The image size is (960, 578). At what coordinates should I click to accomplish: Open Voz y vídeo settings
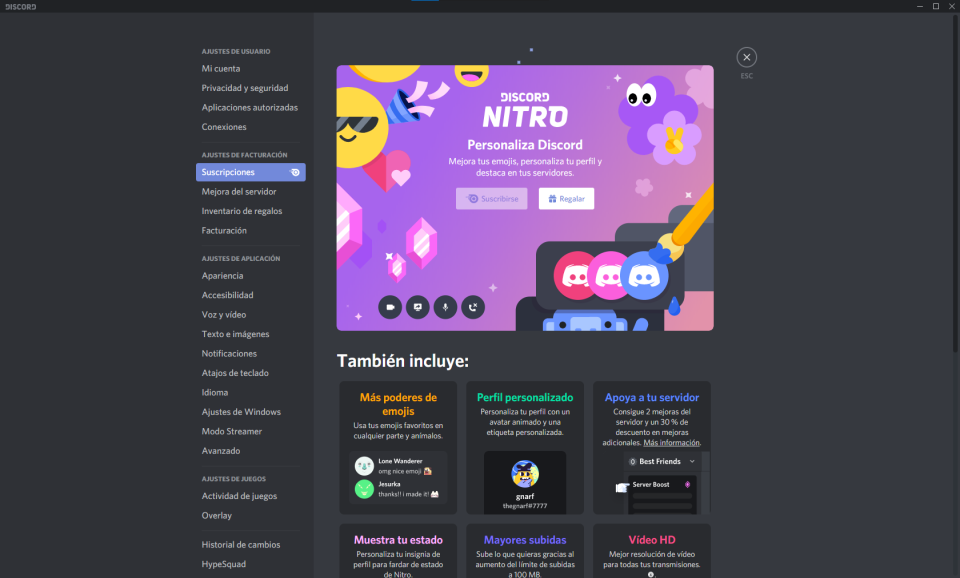tap(224, 315)
